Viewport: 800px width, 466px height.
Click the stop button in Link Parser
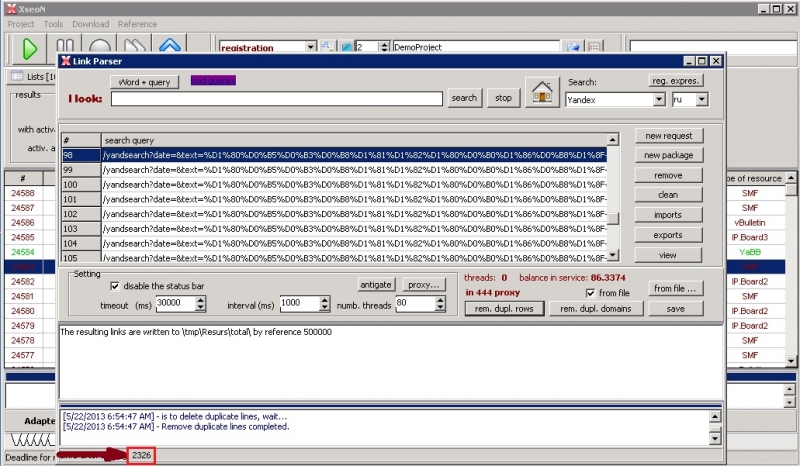click(x=503, y=98)
